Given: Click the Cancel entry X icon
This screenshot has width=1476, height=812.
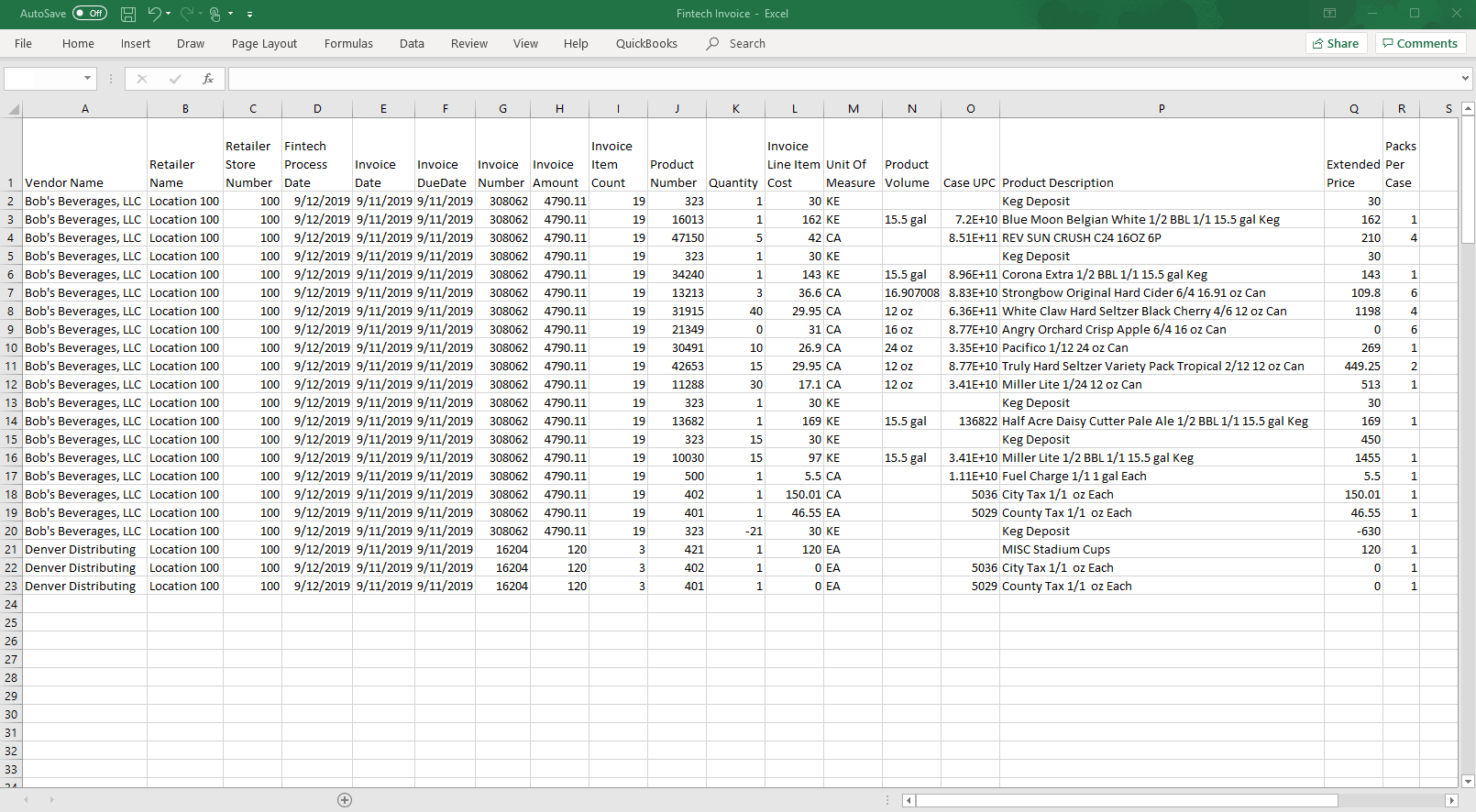Looking at the screenshot, I should click(142, 79).
